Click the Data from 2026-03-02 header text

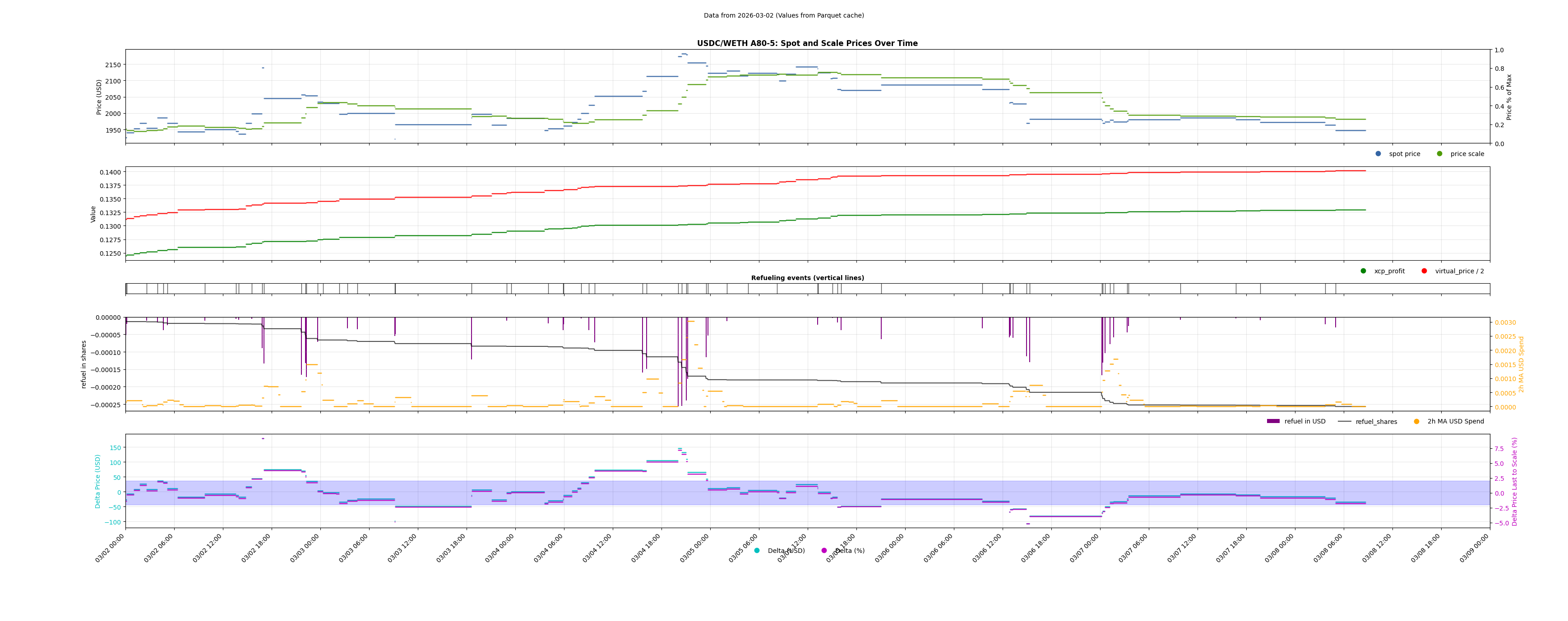pyautogui.click(x=783, y=16)
